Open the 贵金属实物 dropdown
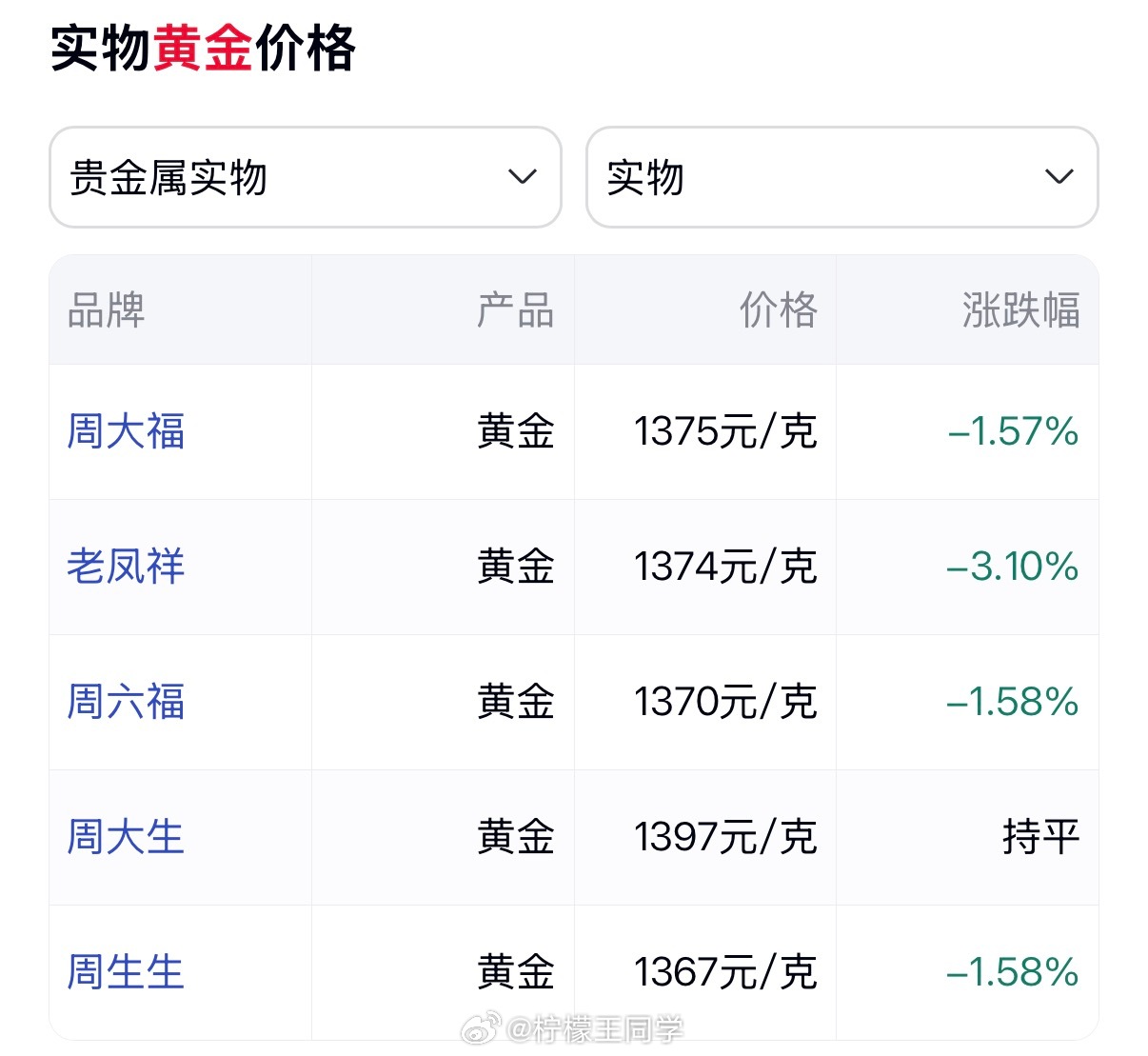This screenshot has width=1148, height=1056. pos(305,177)
